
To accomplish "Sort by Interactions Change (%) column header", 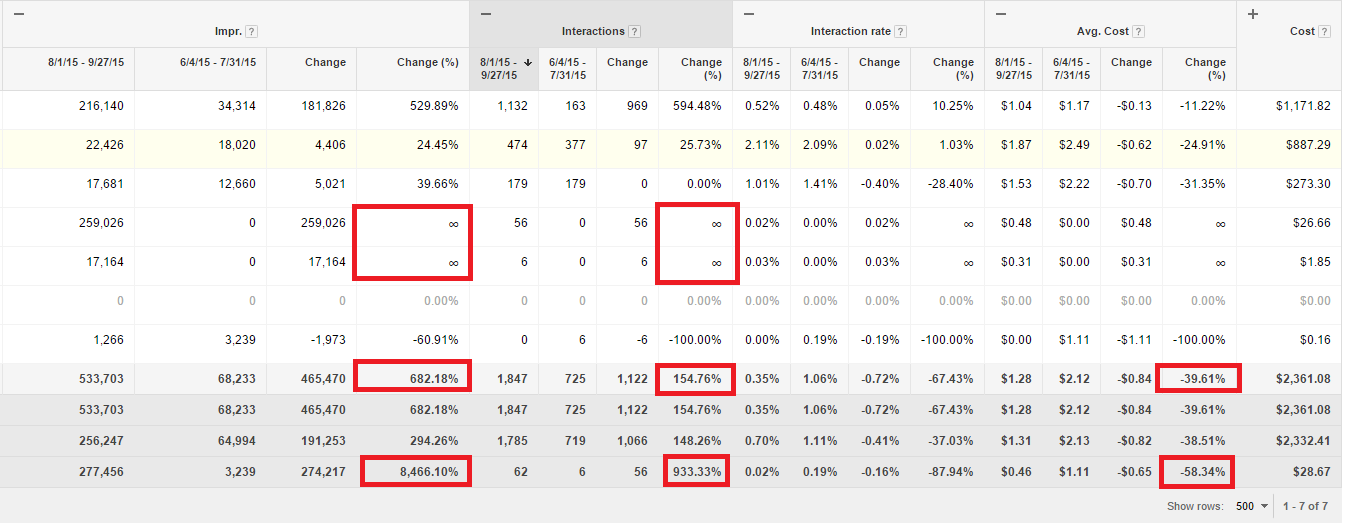I will point(702,68).
